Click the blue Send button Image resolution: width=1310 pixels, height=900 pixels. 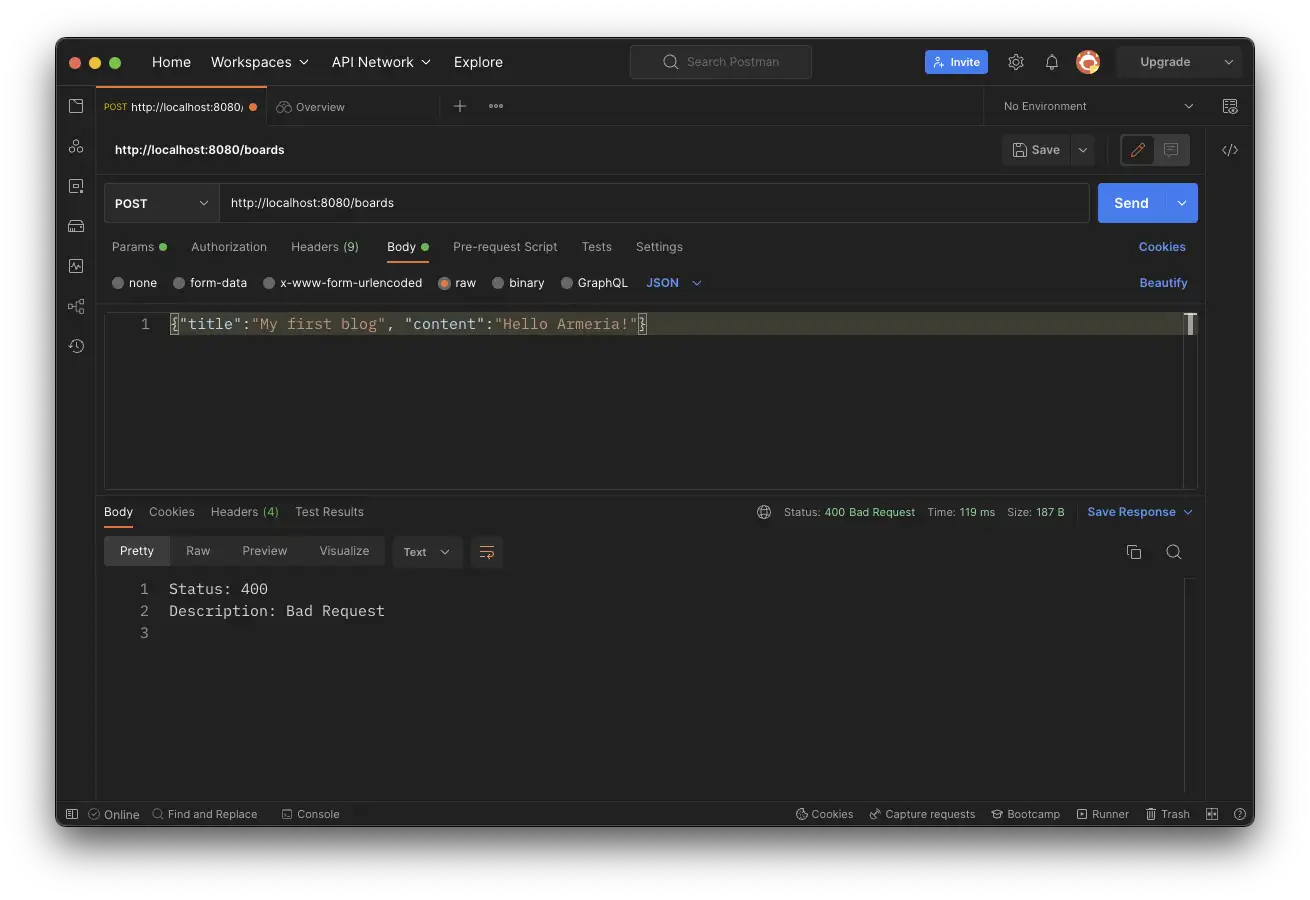click(1132, 203)
